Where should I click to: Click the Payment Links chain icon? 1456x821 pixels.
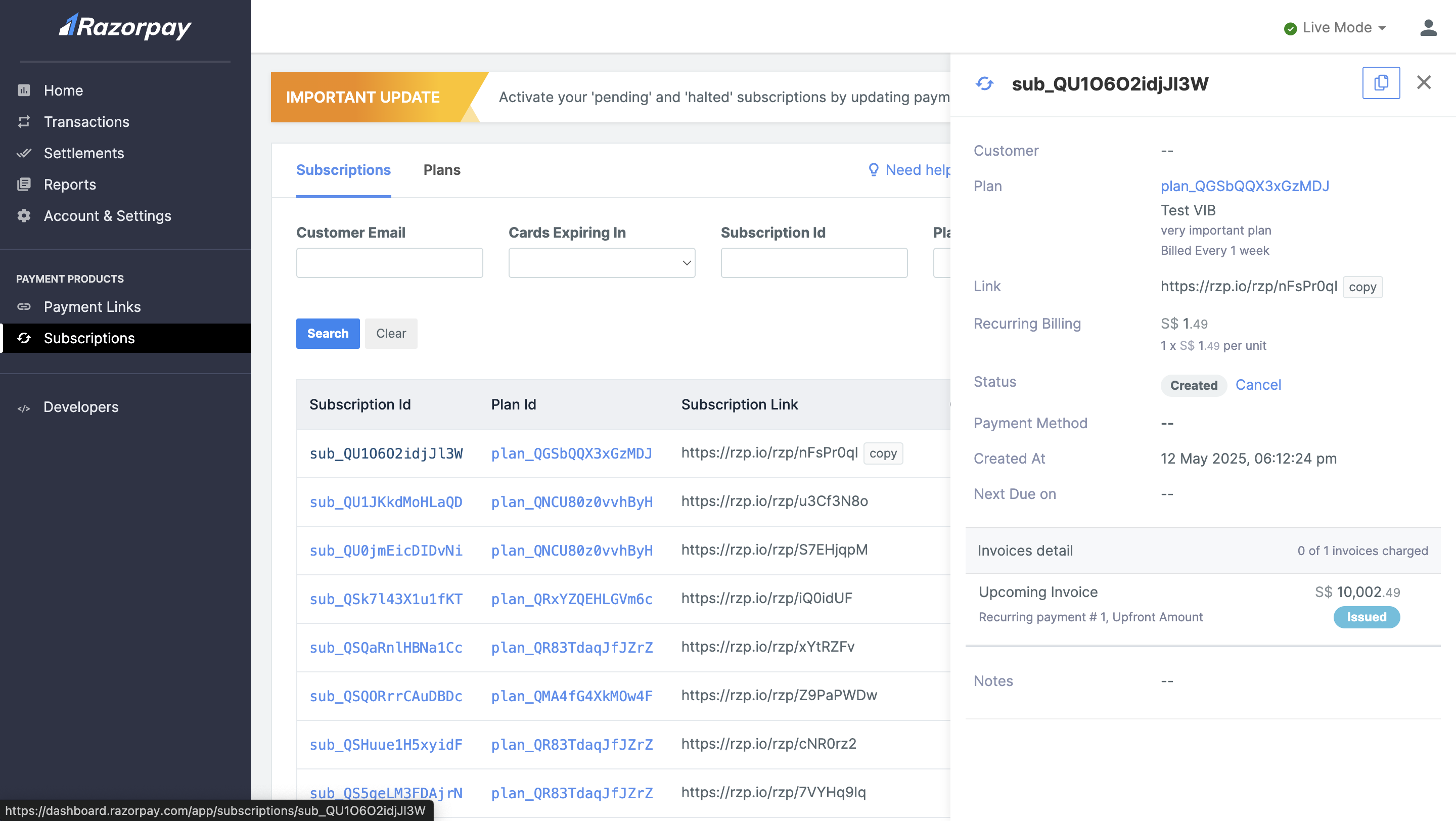click(x=24, y=307)
